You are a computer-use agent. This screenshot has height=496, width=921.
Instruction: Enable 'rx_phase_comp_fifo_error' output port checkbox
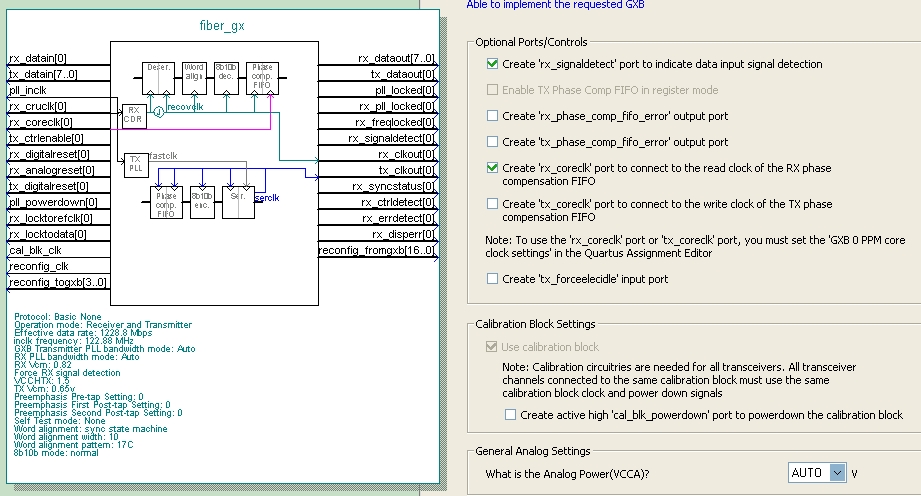tap(492, 116)
